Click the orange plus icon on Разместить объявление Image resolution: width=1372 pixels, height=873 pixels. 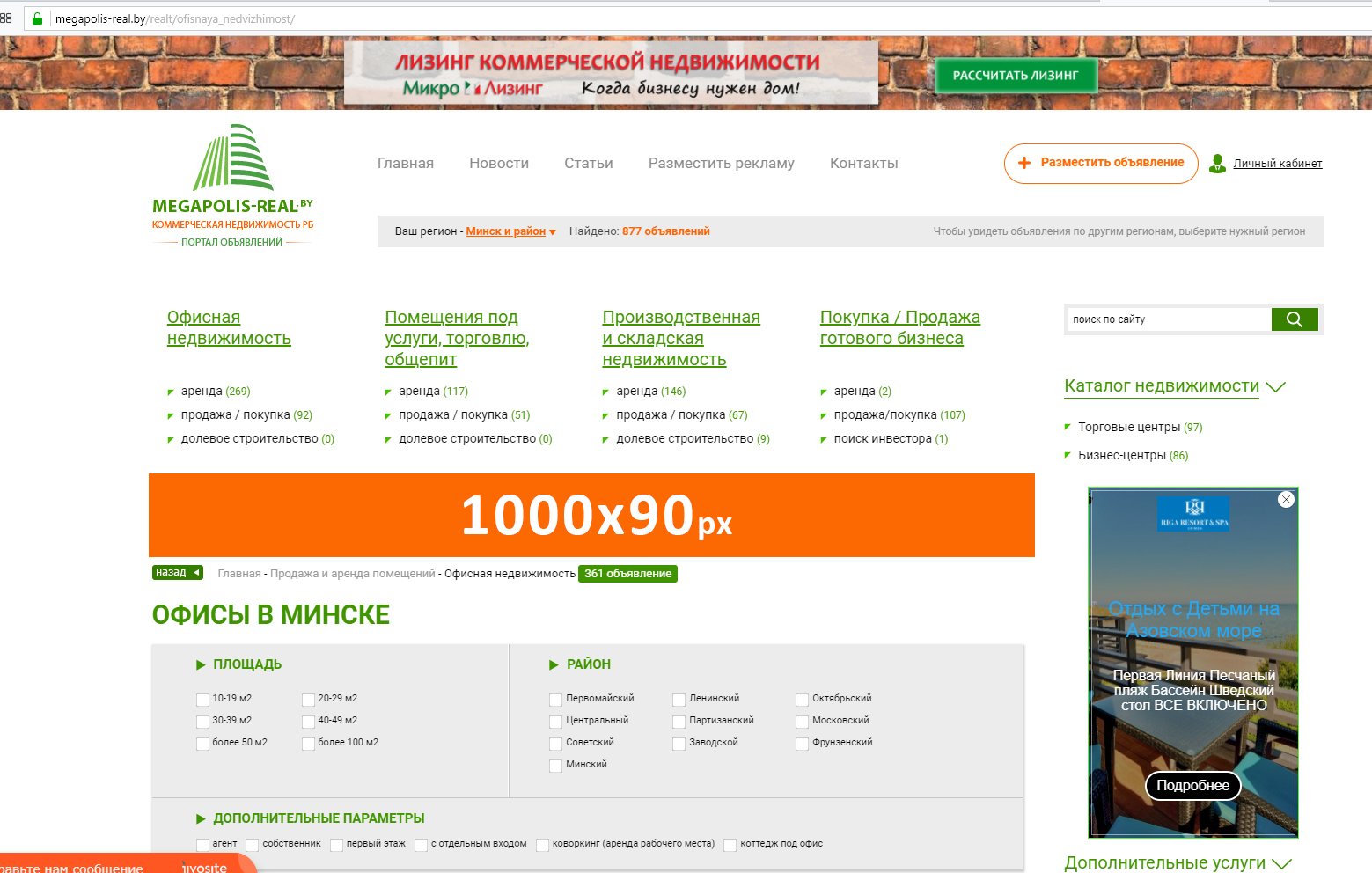click(x=1024, y=163)
